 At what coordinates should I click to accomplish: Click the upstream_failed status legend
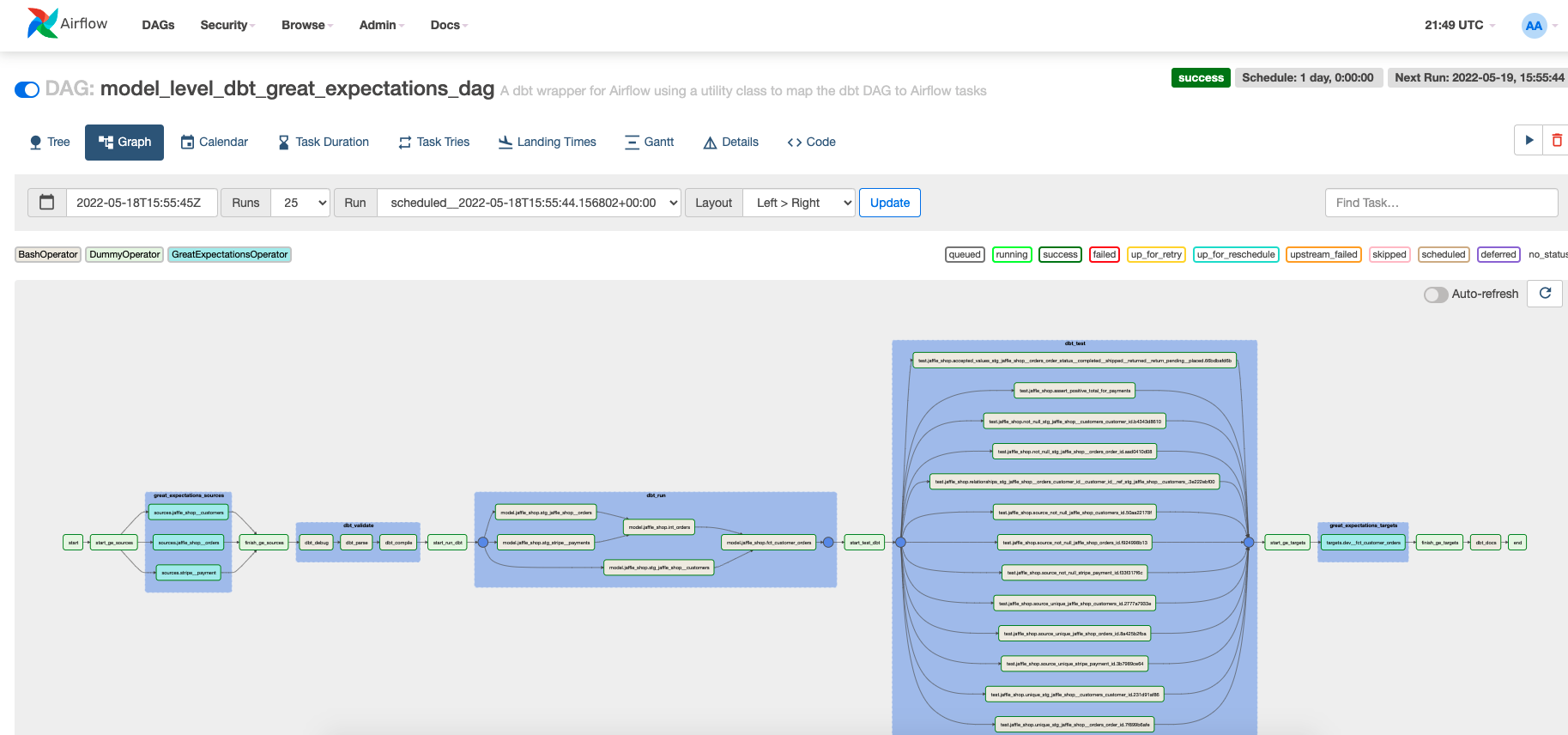[x=1324, y=254]
